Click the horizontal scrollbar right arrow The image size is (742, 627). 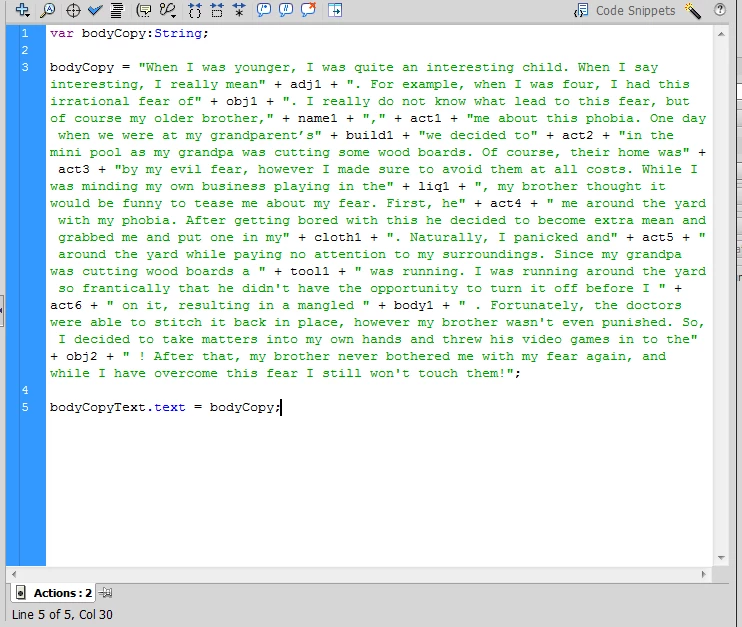point(704,574)
